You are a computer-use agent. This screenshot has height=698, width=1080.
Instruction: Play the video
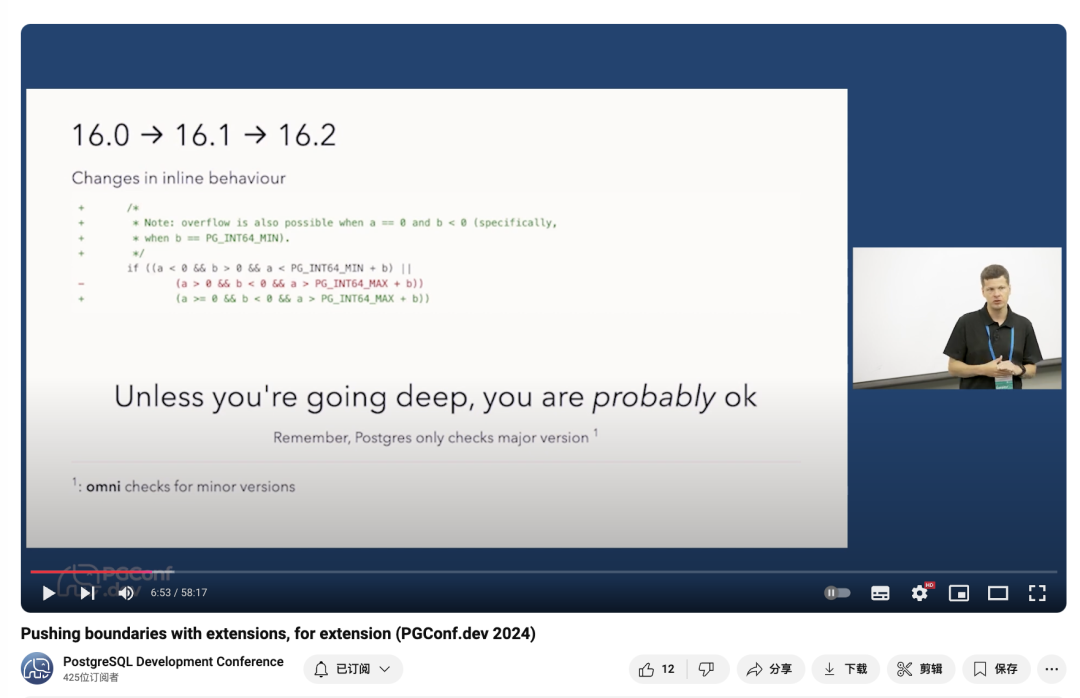(48, 593)
